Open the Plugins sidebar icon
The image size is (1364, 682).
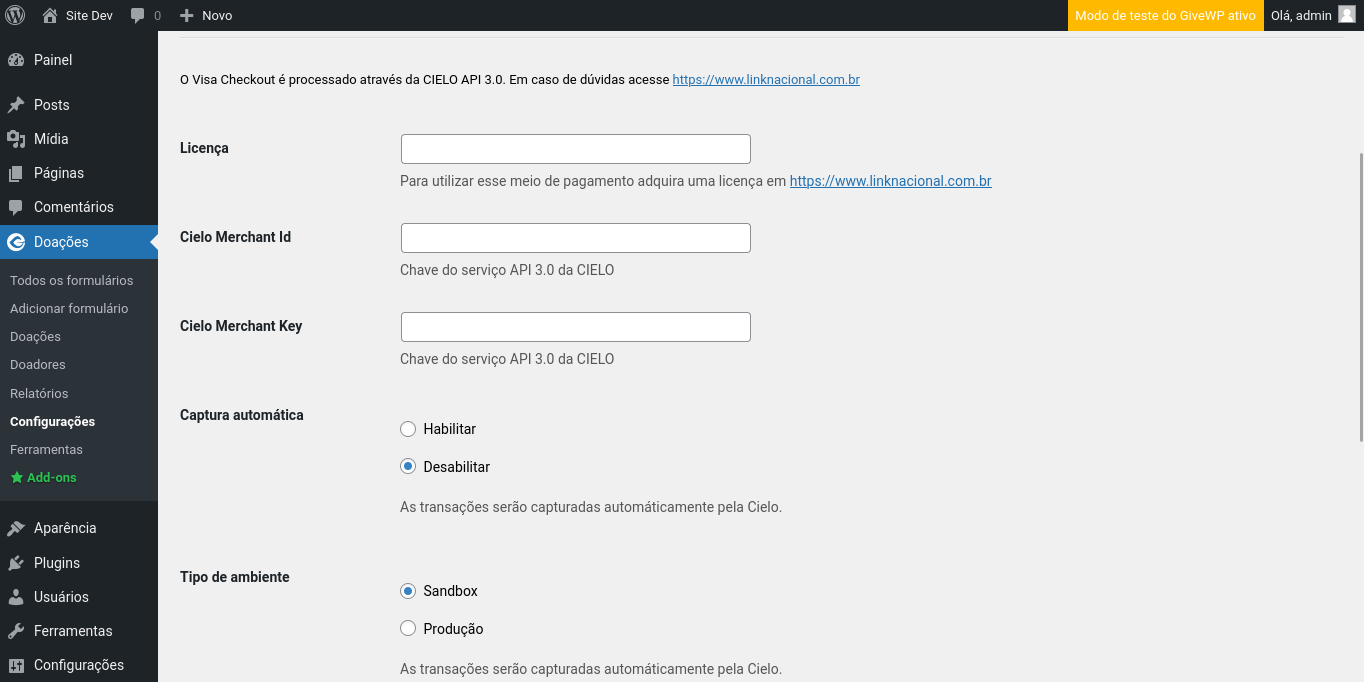coord(18,563)
